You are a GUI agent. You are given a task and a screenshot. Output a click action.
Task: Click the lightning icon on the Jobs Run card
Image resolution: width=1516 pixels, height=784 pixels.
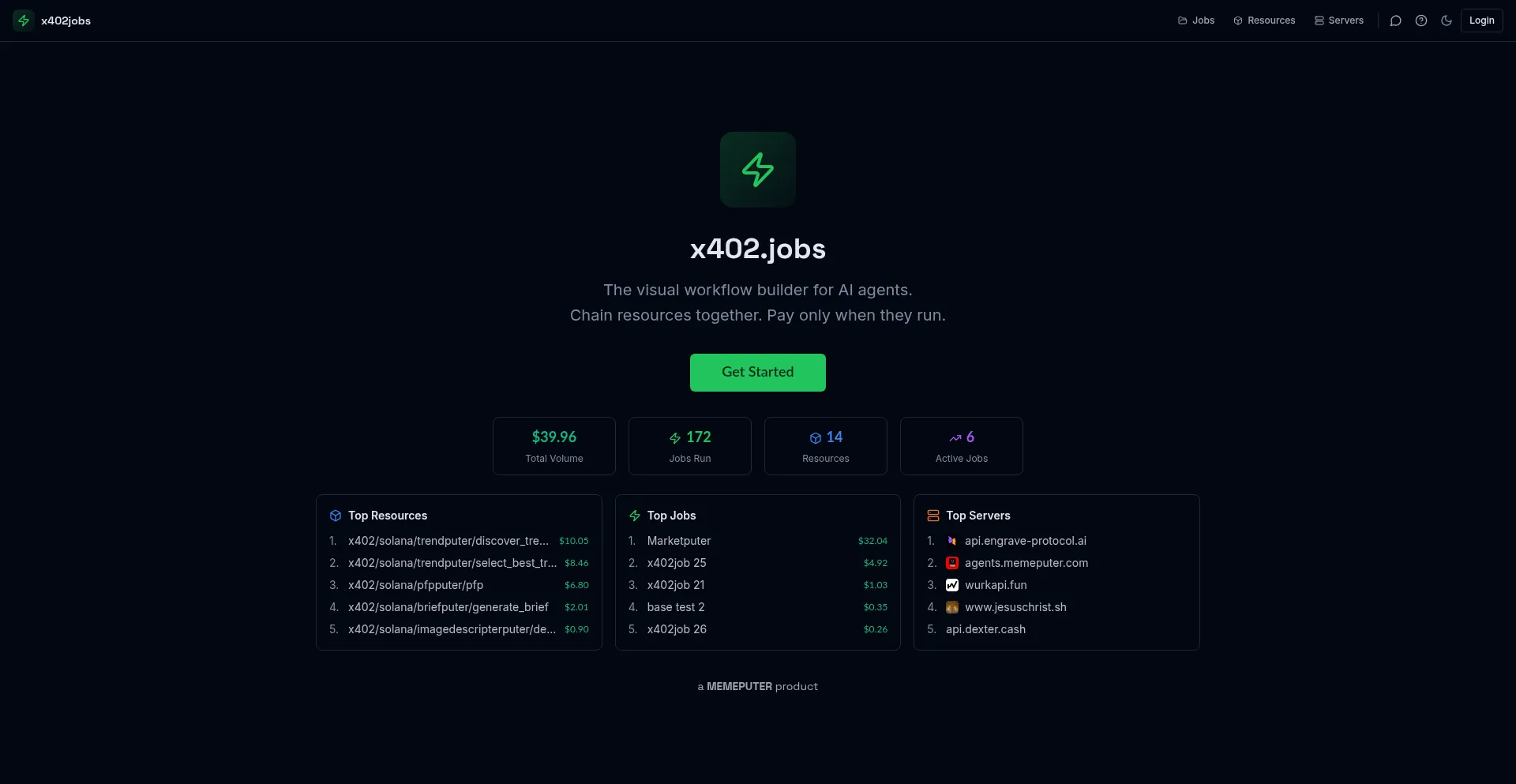pos(677,437)
